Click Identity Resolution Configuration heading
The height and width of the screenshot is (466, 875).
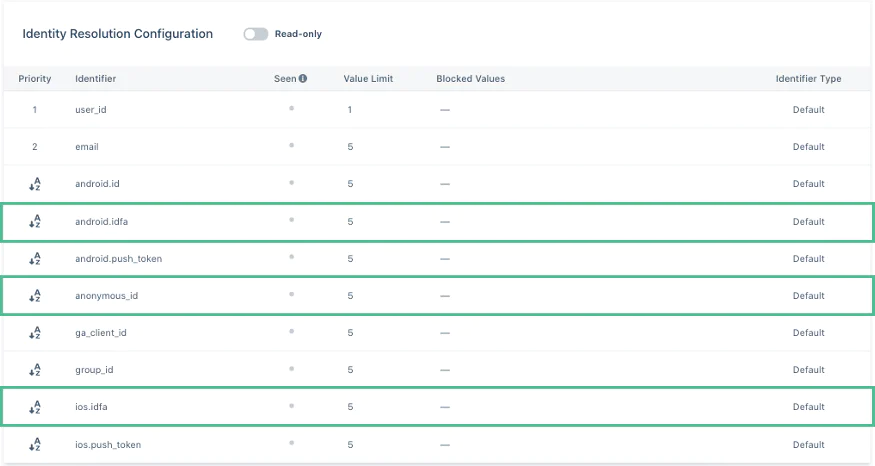pos(117,34)
